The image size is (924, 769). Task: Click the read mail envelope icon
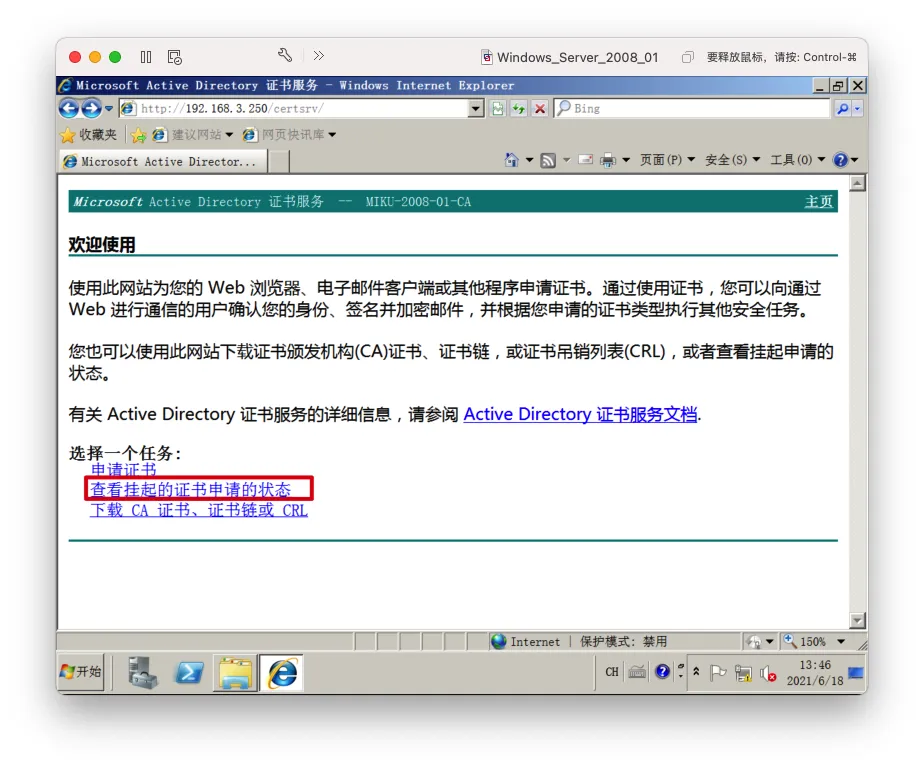[586, 160]
